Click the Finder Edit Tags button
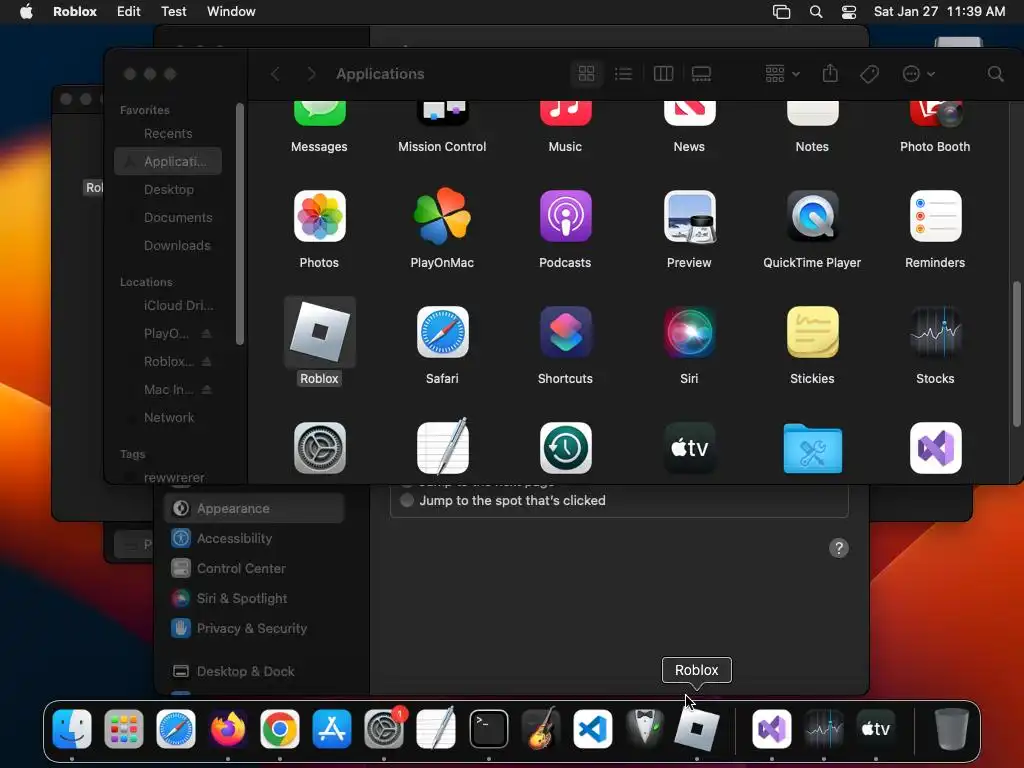The image size is (1024, 768). (x=869, y=74)
